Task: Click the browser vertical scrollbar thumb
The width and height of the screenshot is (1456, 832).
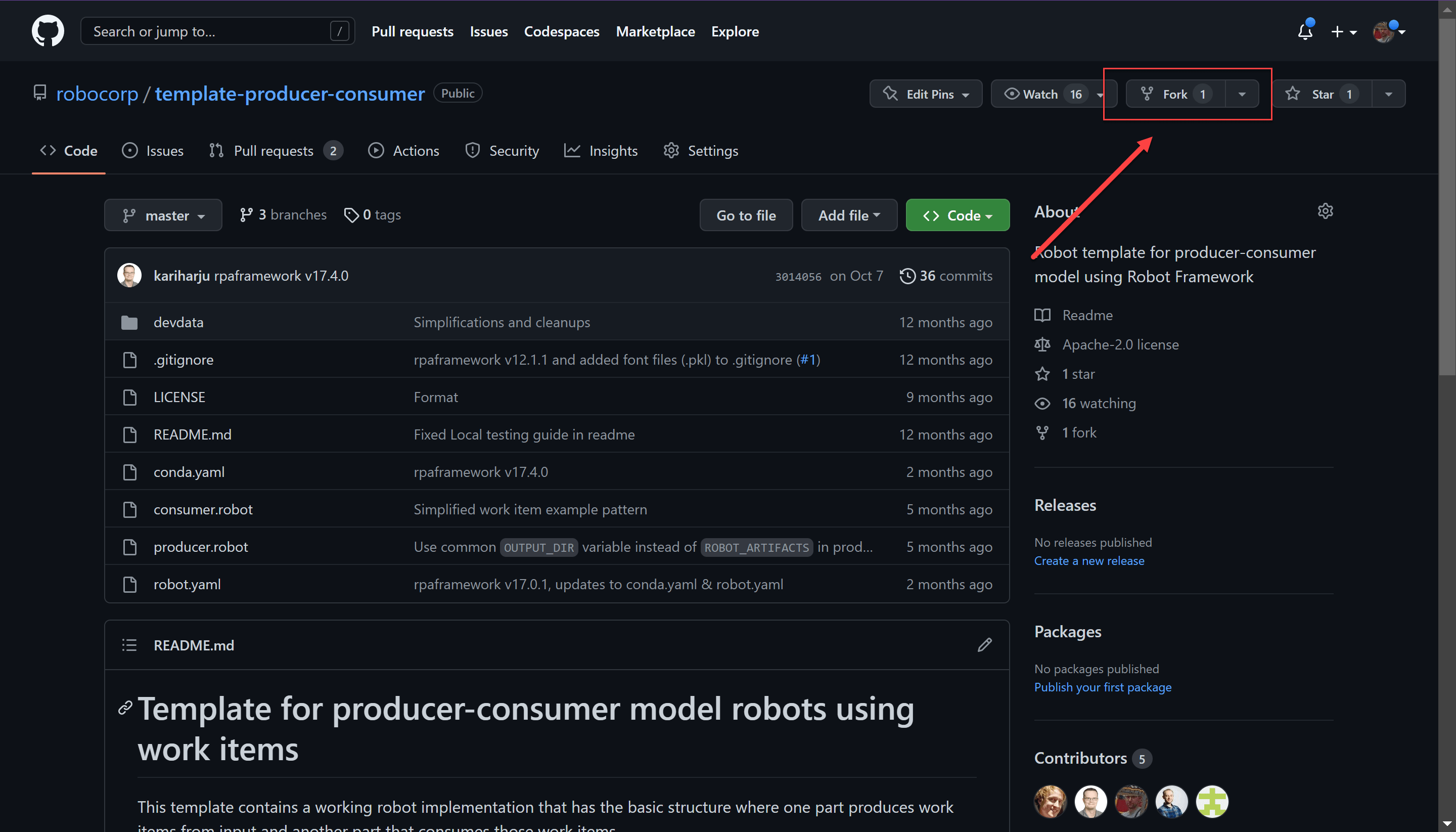Action: coord(1446,197)
